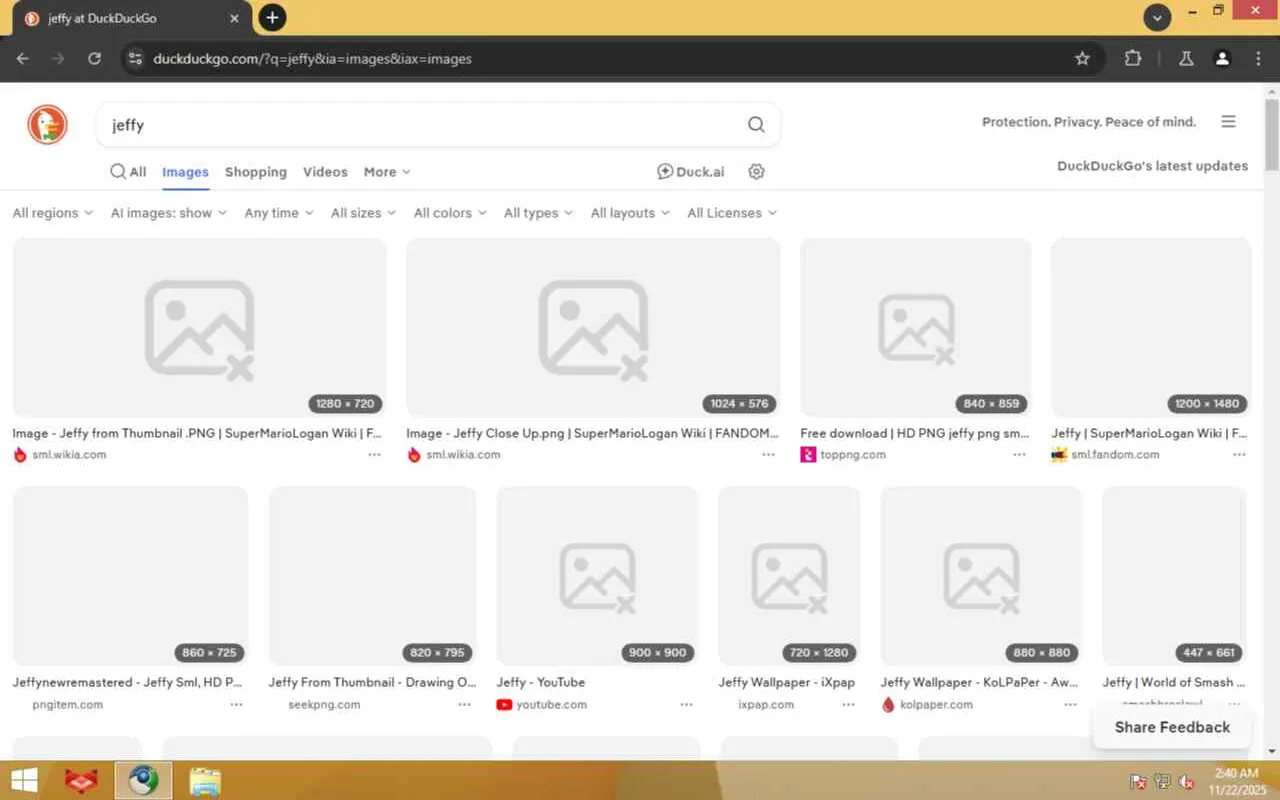Image resolution: width=1280 pixels, height=800 pixels.
Task: Open the 880 × 880 image thumbnail
Action: pyautogui.click(x=981, y=576)
